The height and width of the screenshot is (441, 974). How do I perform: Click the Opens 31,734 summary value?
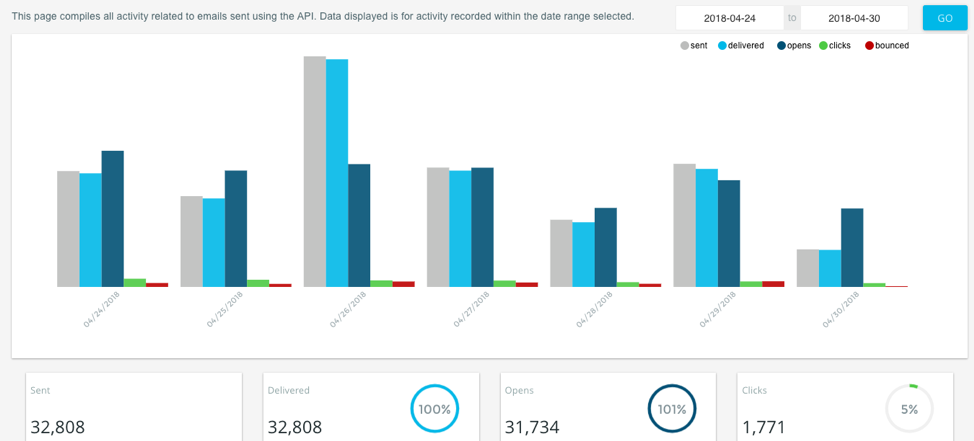coord(532,427)
